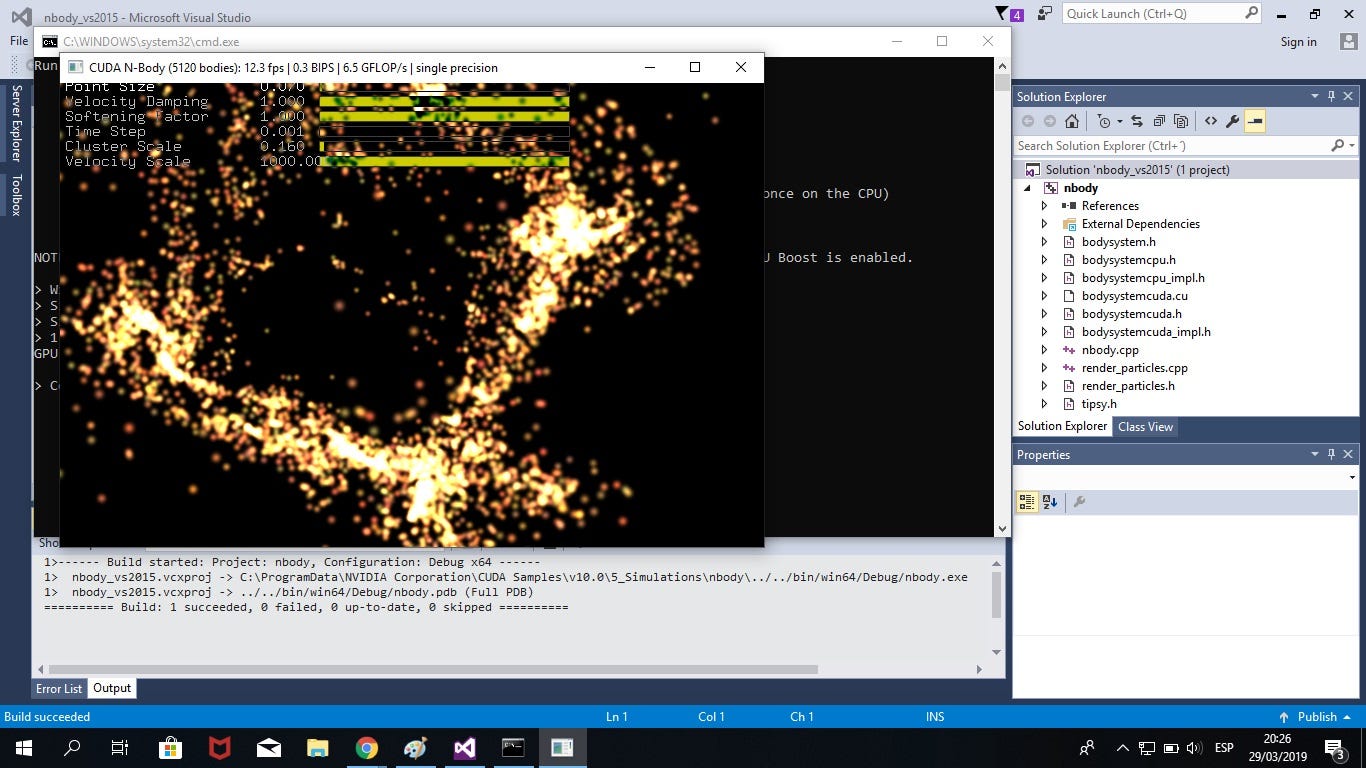Open Window Position menu of Solution Explorer

tap(1315, 96)
